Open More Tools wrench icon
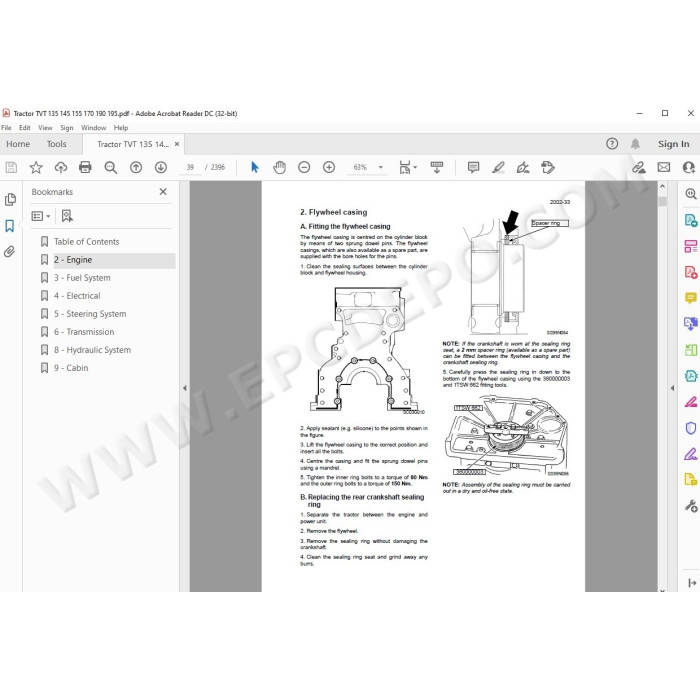The image size is (700, 700). (691, 506)
